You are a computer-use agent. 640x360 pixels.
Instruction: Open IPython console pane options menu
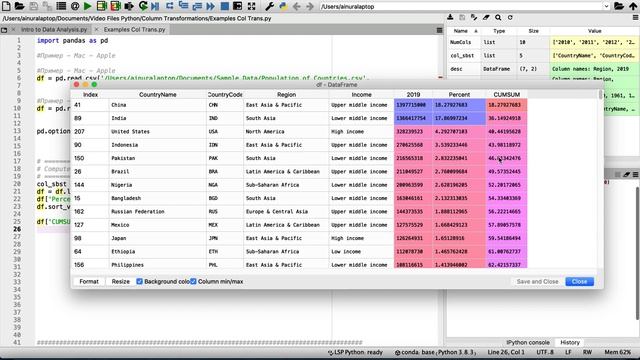pos(636,175)
